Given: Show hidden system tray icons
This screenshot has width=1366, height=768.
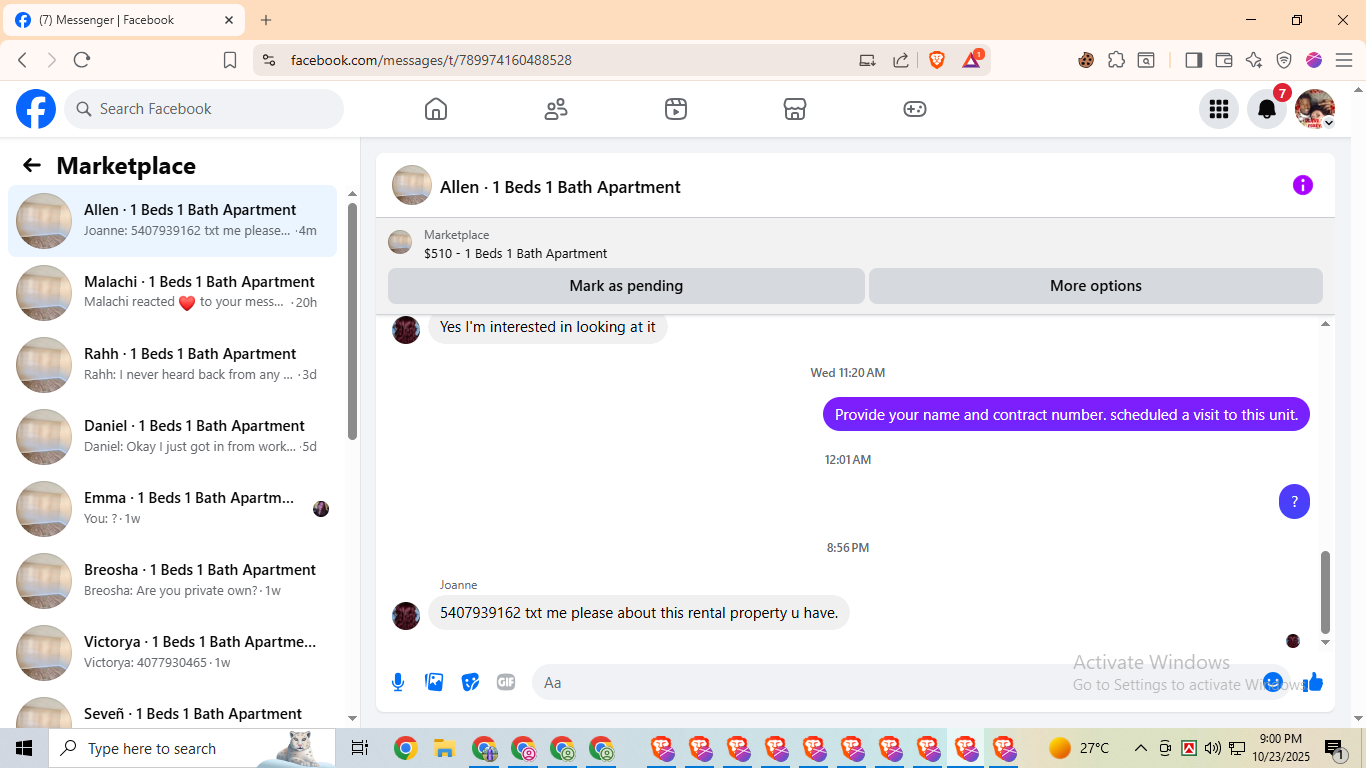Looking at the screenshot, I should pos(1140,748).
